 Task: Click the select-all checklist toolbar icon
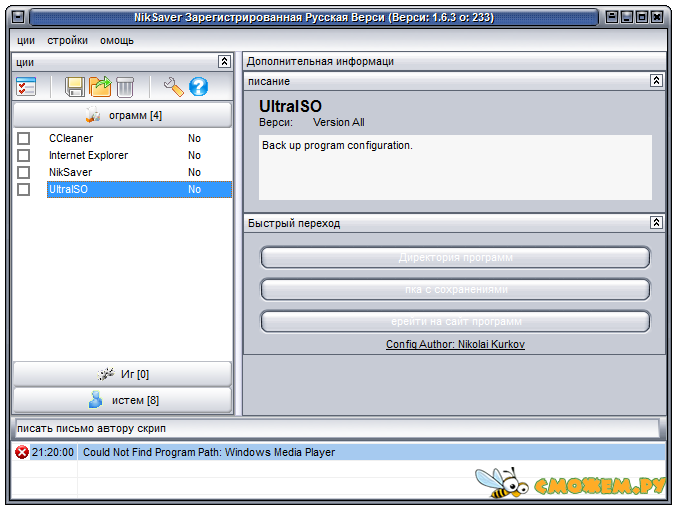coord(26,86)
